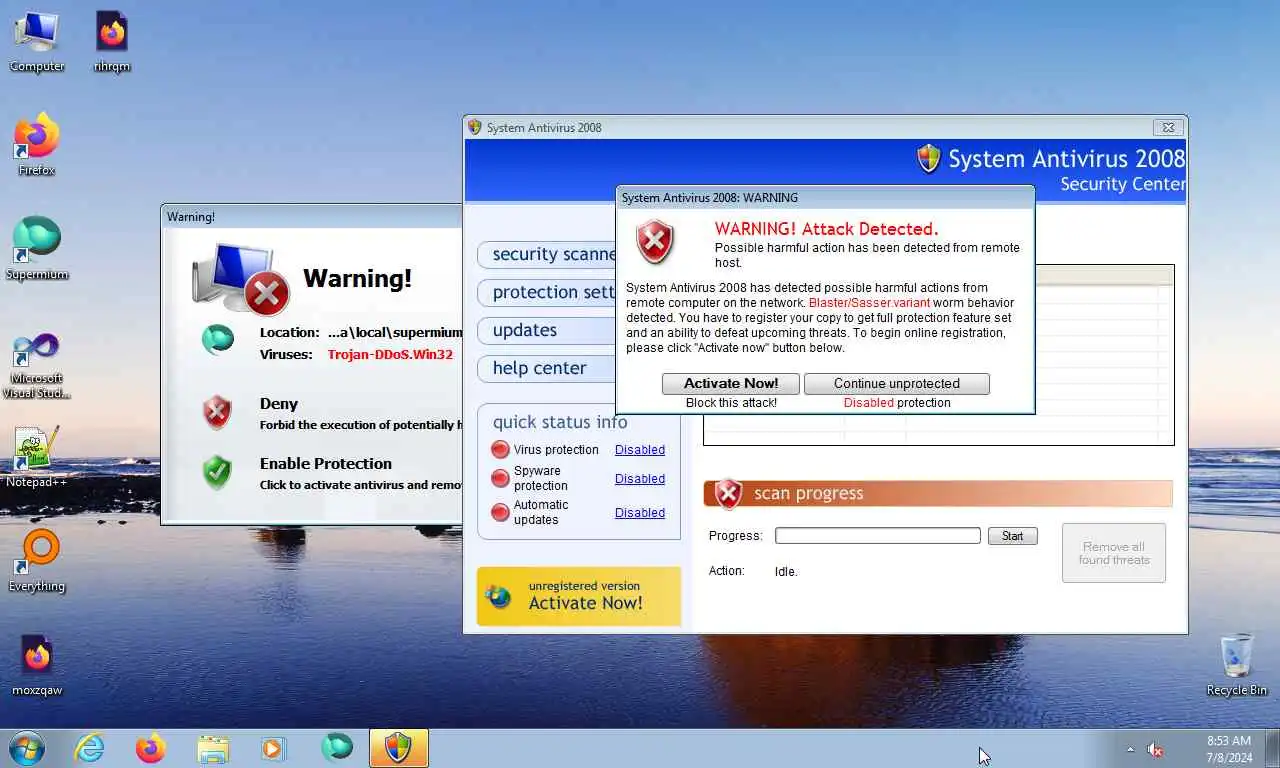Viewport: 1280px width, 768px height.
Task: Show hidden system tray icons
Action: [x=1131, y=749]
